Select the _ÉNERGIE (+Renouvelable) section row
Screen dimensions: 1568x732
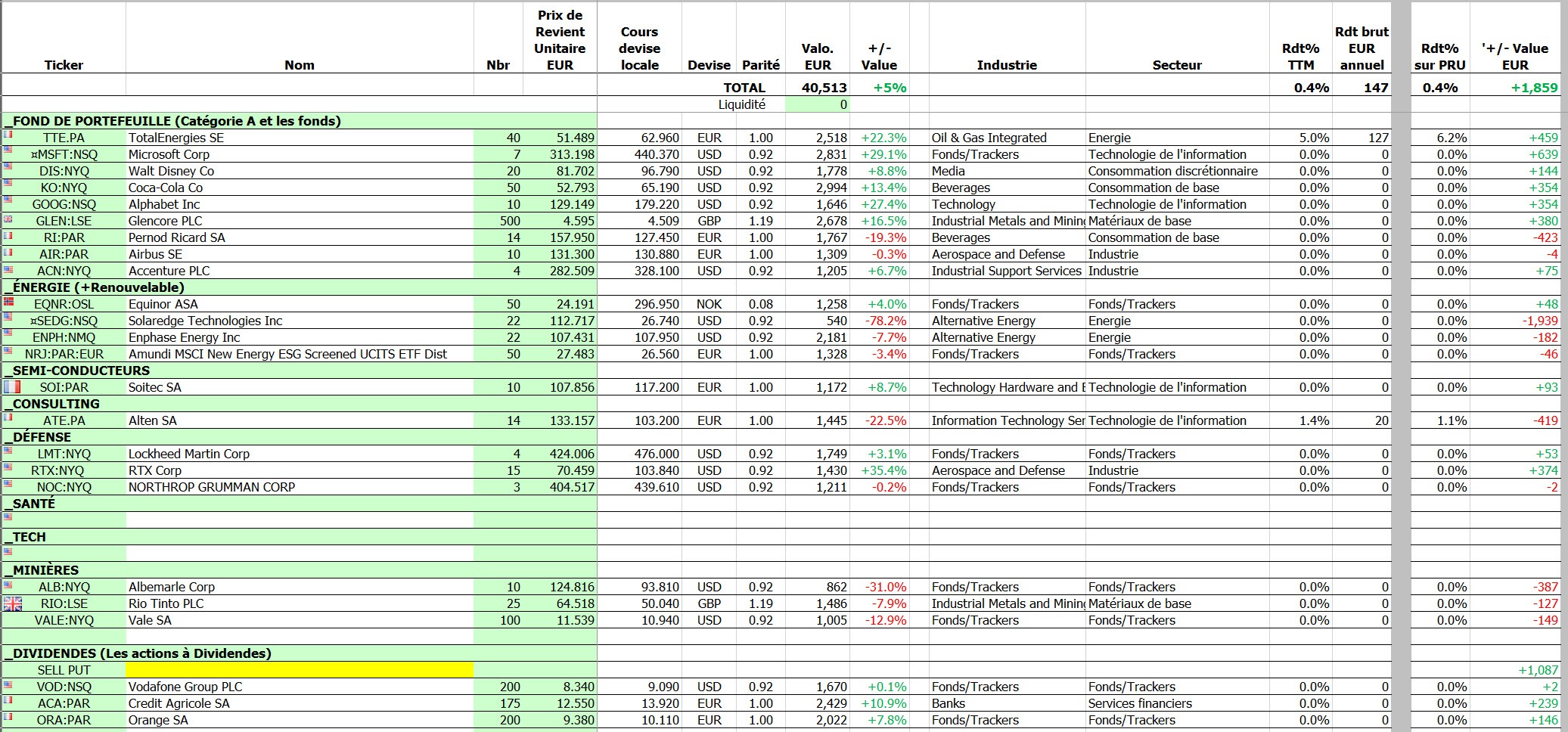(x=300, y=287)
